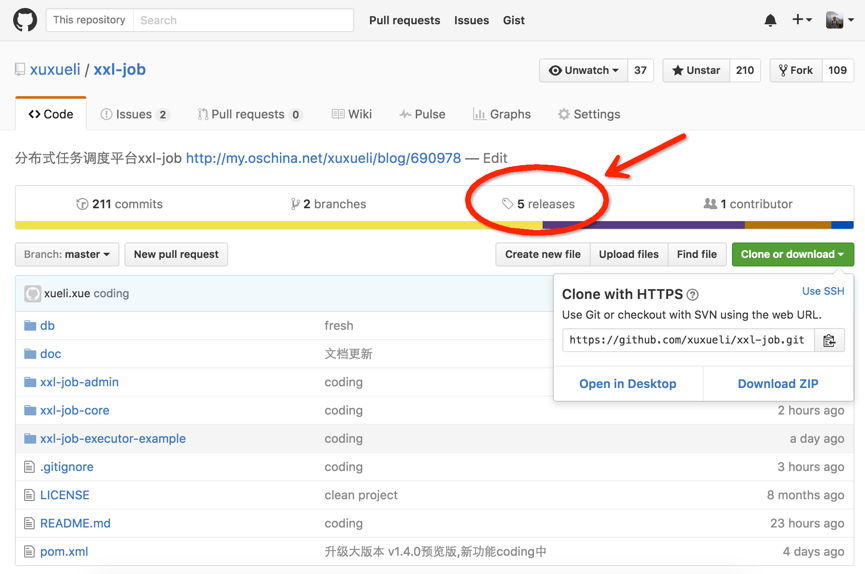Open the 5 releases tag link
Screen dimensions: 865x574
click(x=538, y=204)
